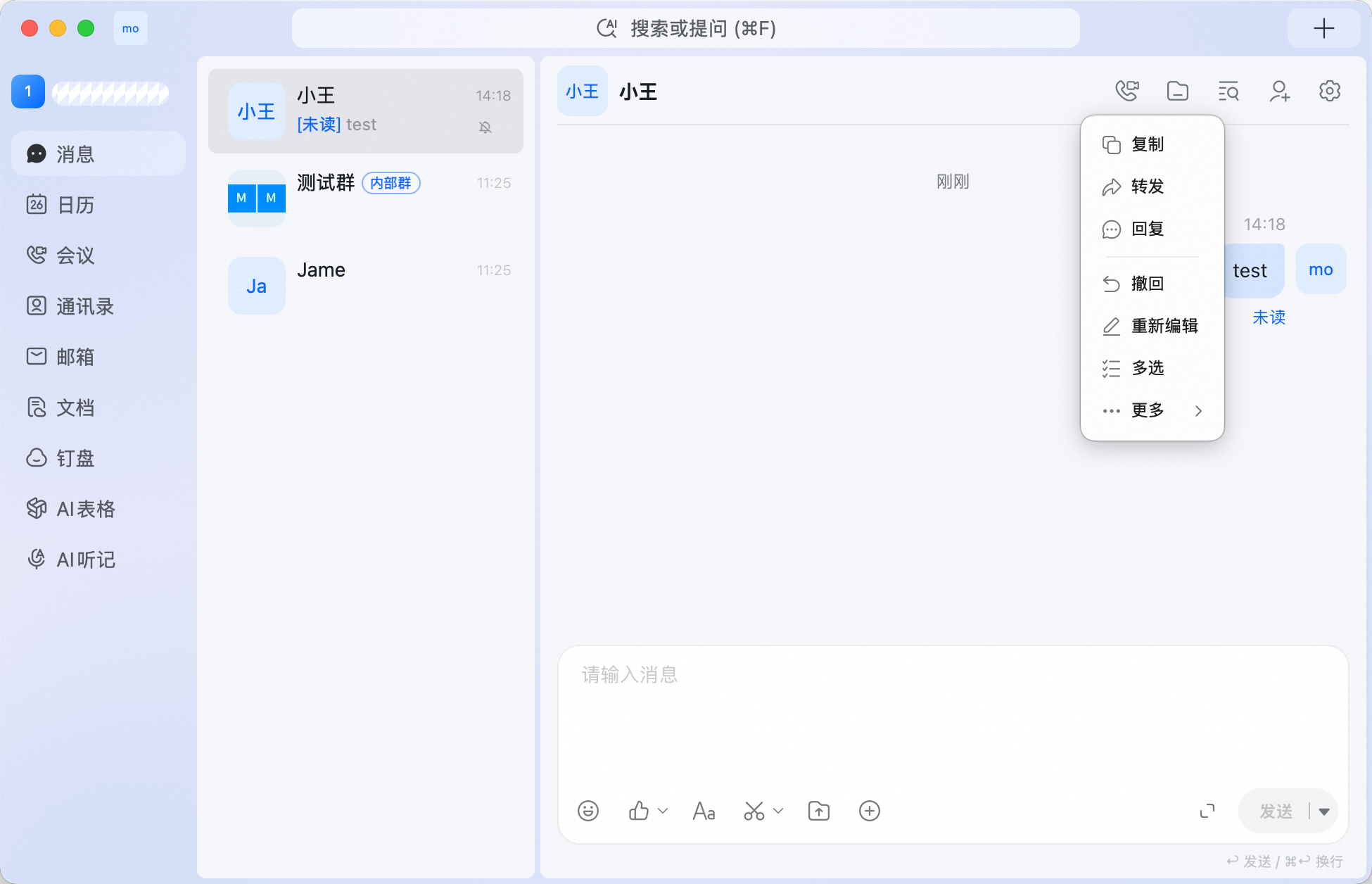1372x884 pixels.
Task: Open more input options plus icon
Action: [870, 811]
